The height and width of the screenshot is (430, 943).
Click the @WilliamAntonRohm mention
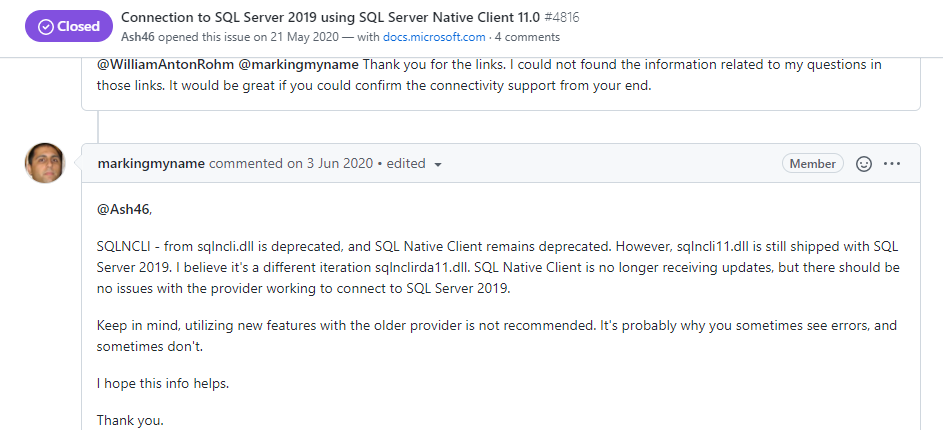tap(166, 64)
